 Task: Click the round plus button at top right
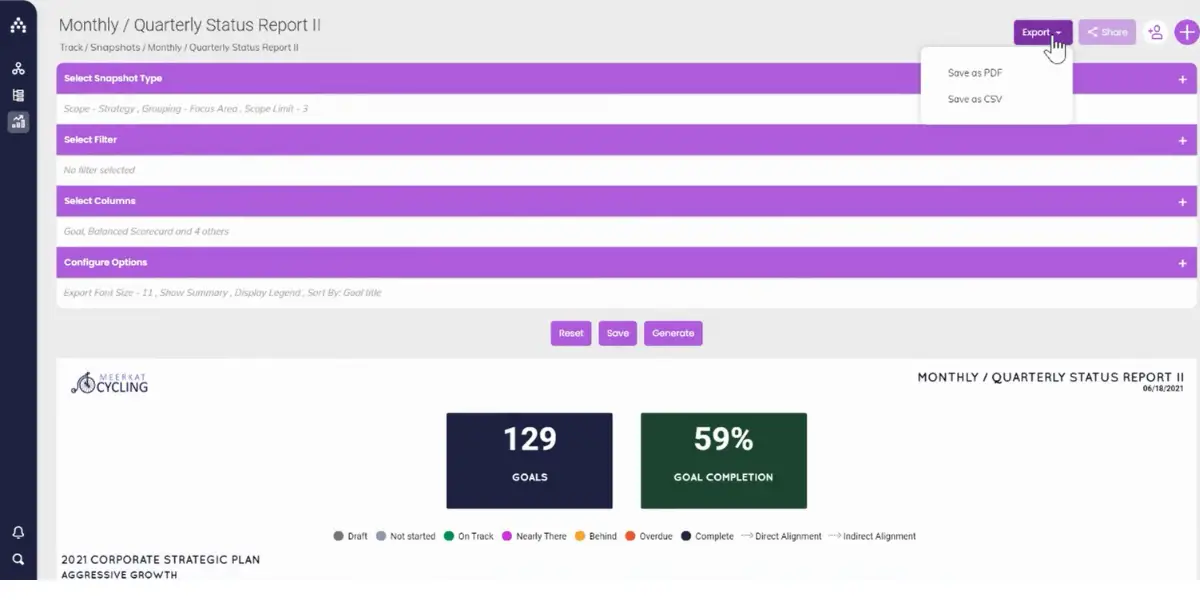(x=1185, y=32)
